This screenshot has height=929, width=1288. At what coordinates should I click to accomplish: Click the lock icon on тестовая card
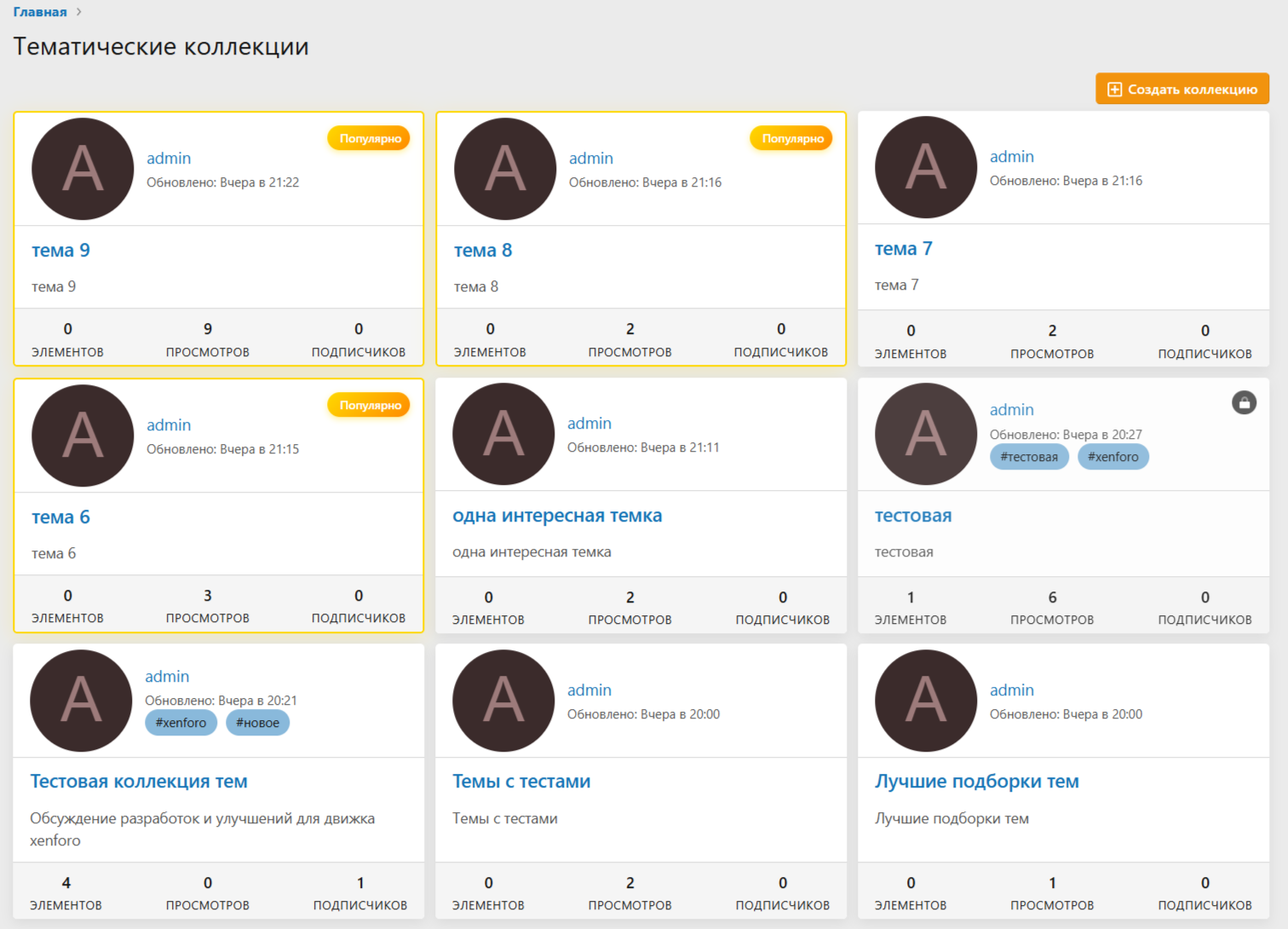(1244, 403)
